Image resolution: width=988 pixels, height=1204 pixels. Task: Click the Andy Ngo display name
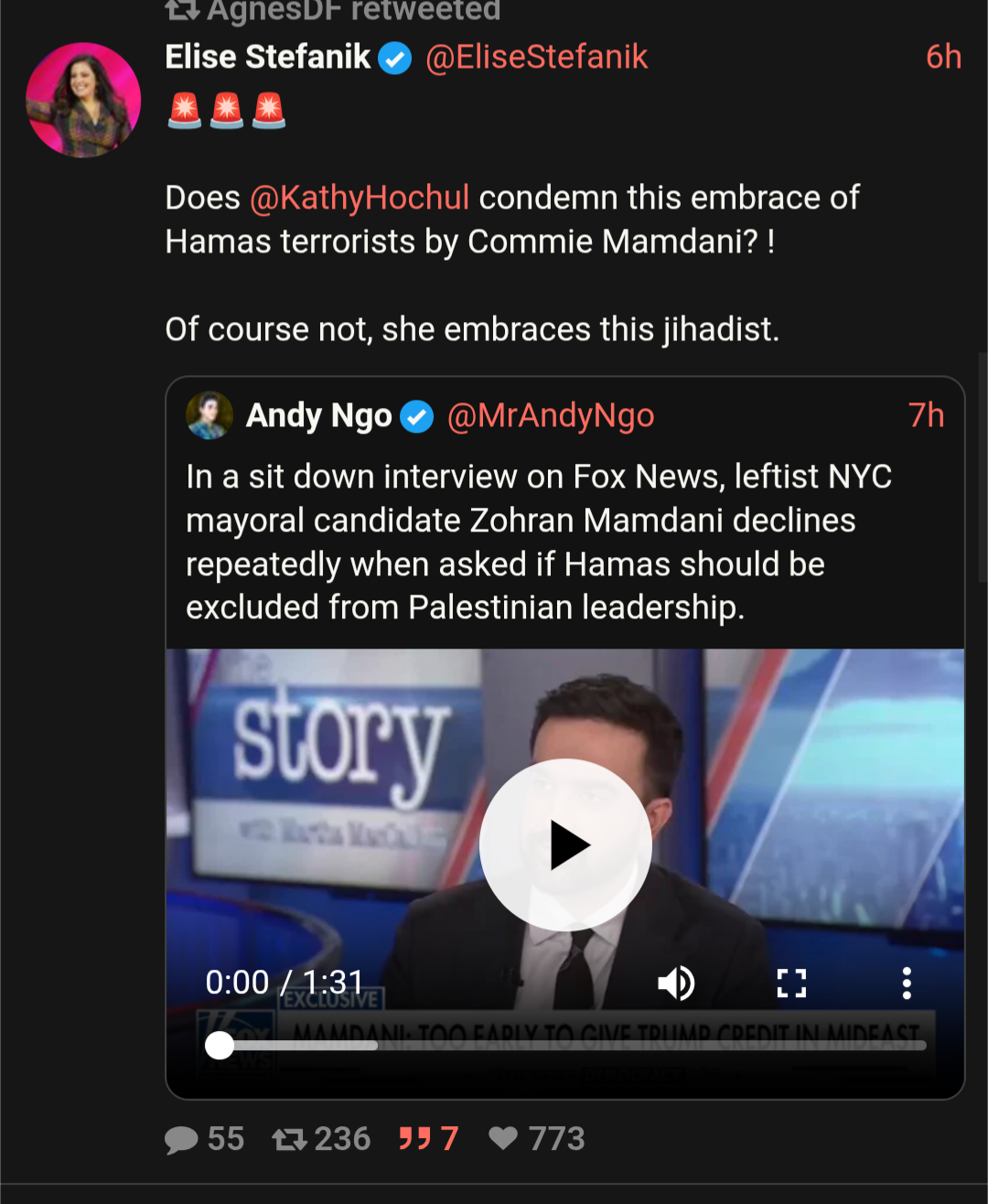318,415
